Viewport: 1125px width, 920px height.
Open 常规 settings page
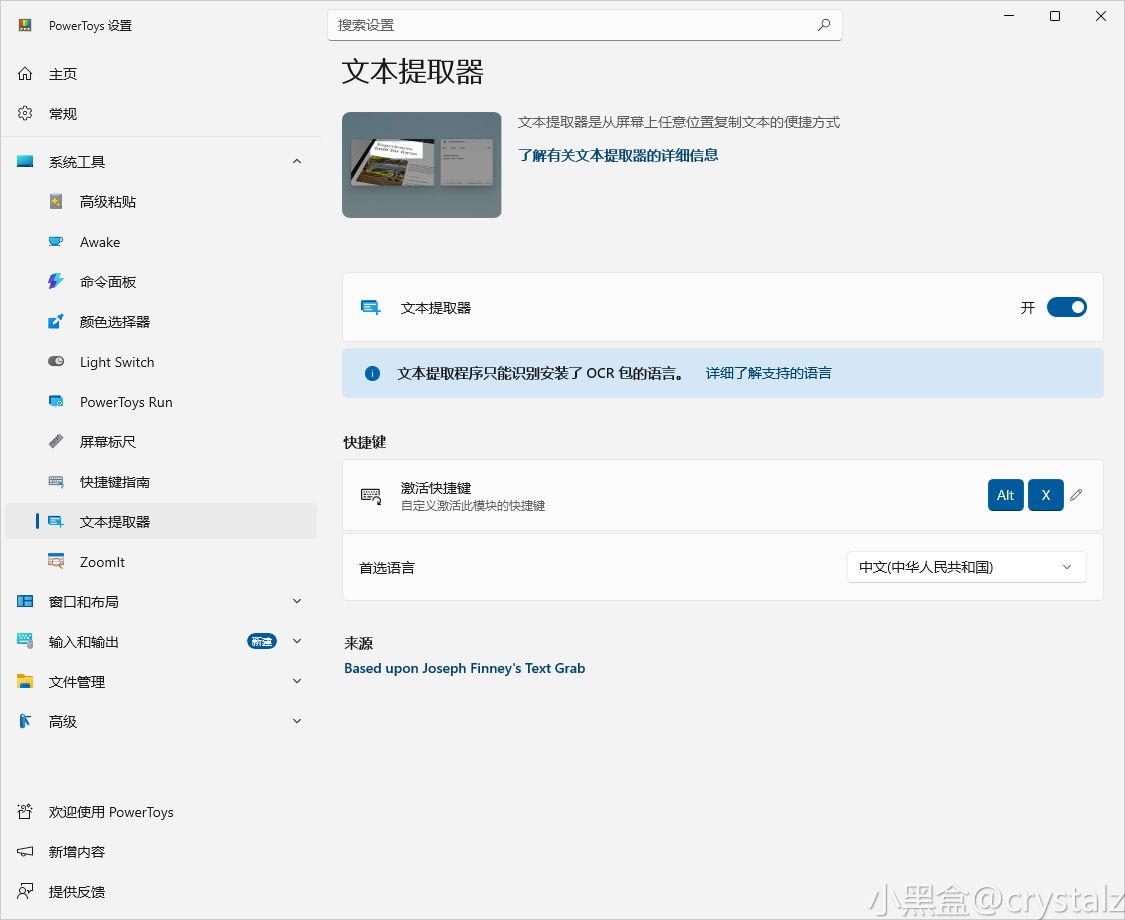tap(161, 113)
